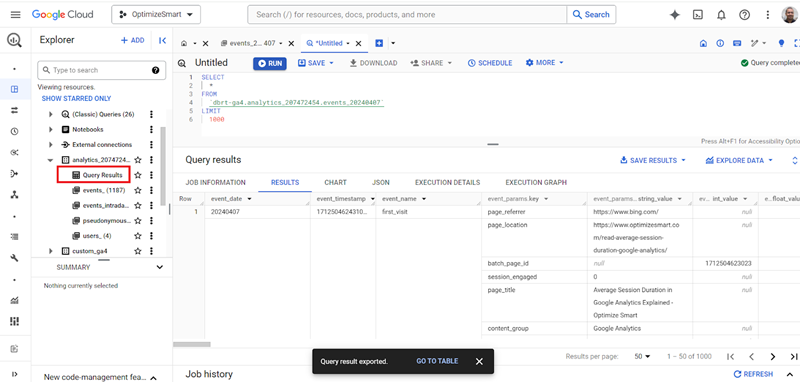Star the custom_ga4 dataset
Image resolution: width=800 pixels, height=382 pixels.
137,251
